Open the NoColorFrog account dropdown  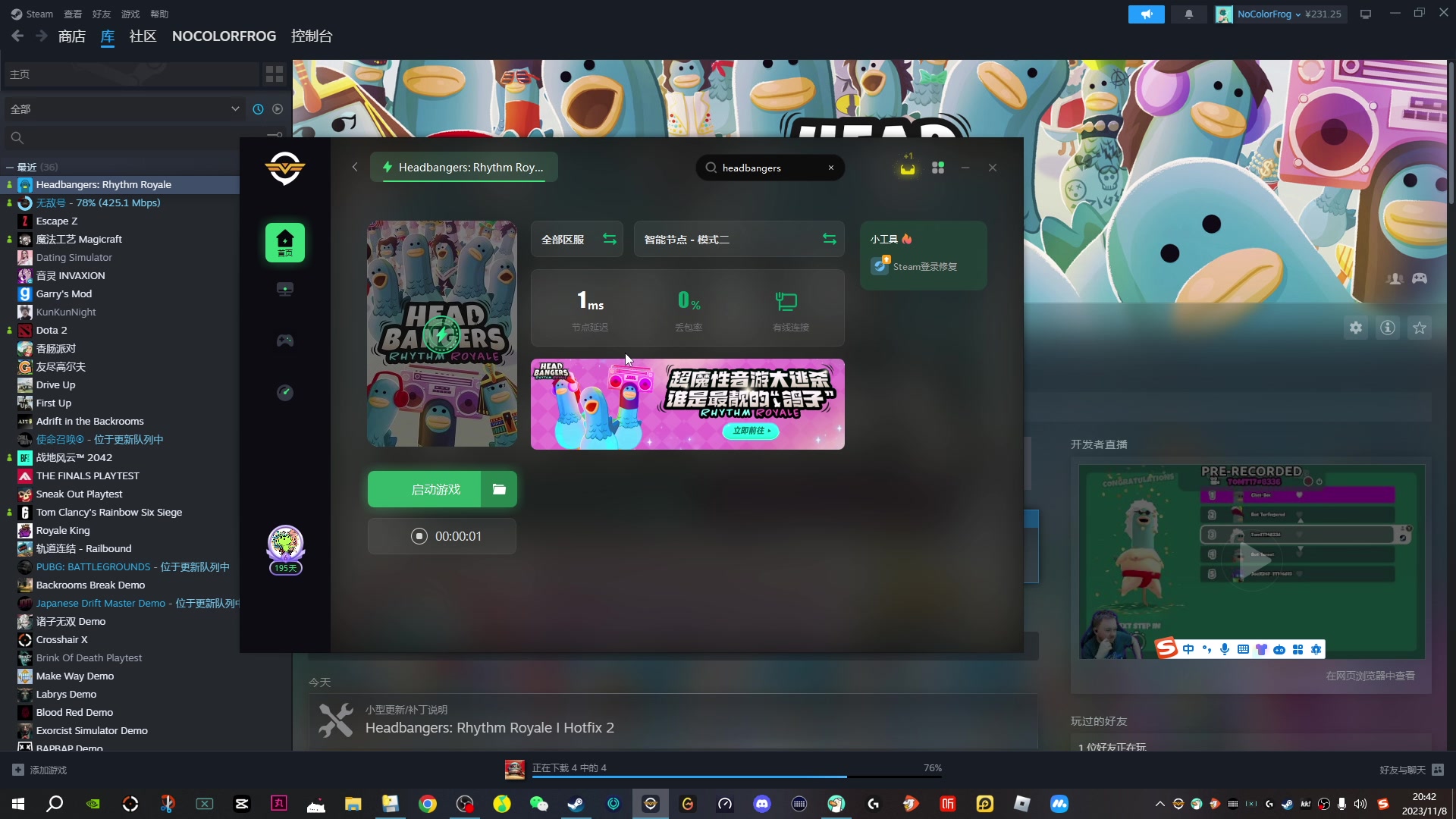(1280, 14)
